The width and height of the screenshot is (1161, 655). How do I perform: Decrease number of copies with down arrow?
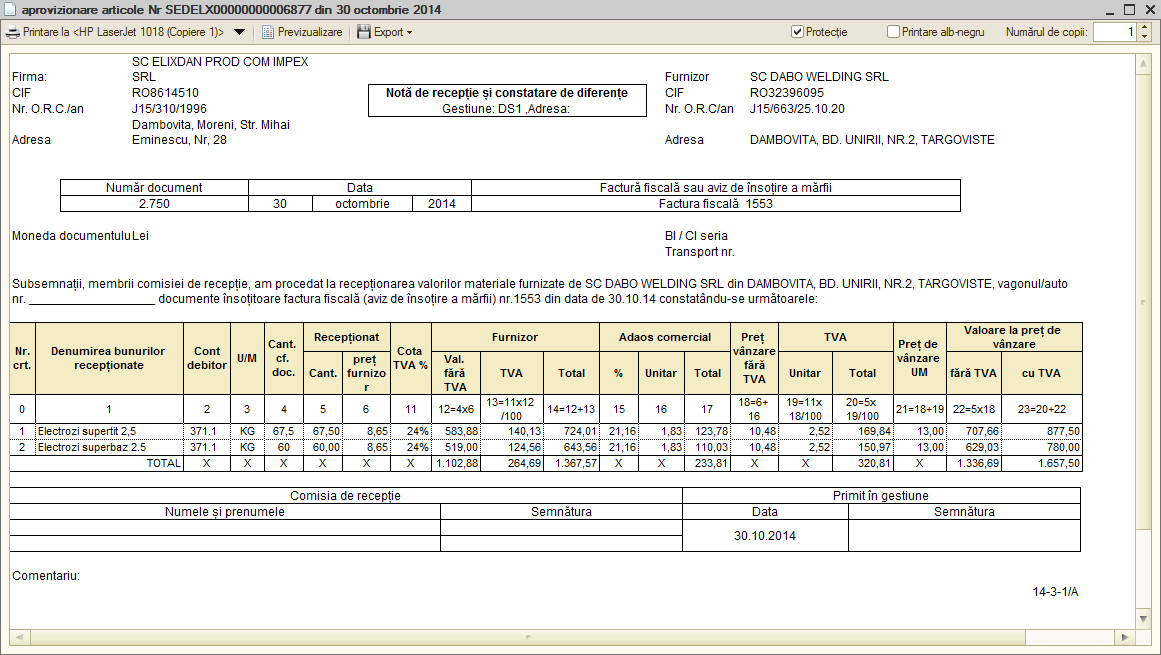(x=1145, y=36)
